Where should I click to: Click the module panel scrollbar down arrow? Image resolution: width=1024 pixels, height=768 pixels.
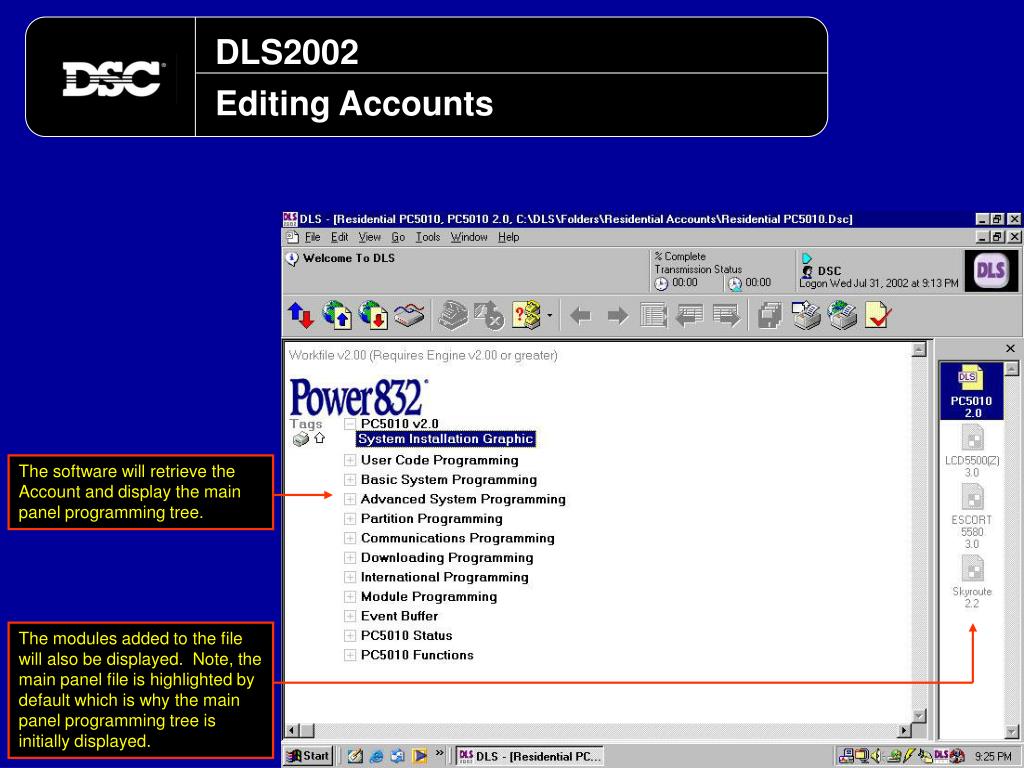1011,731
